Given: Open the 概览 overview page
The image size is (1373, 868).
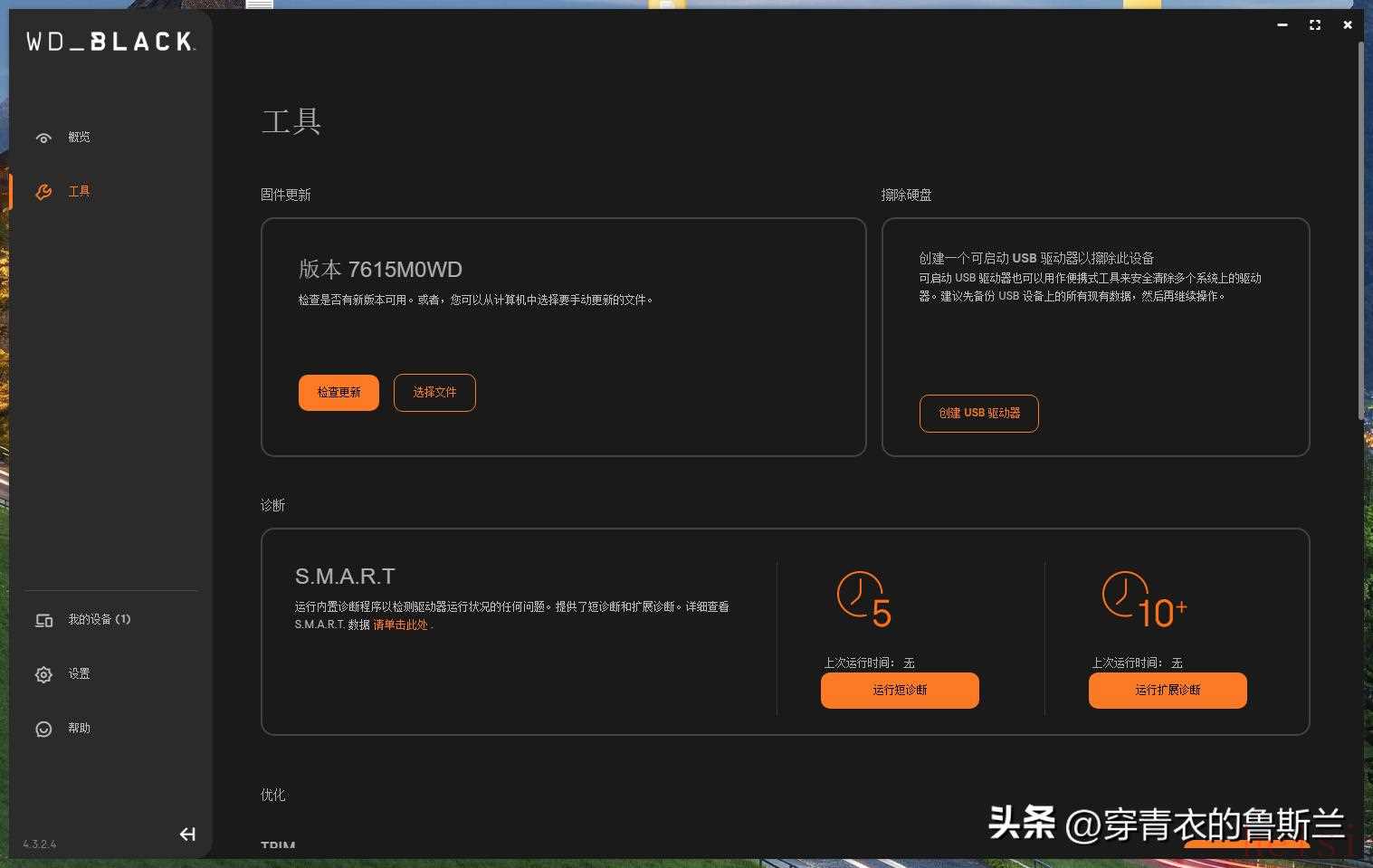Looking at the screenshot, I should 80,138.
